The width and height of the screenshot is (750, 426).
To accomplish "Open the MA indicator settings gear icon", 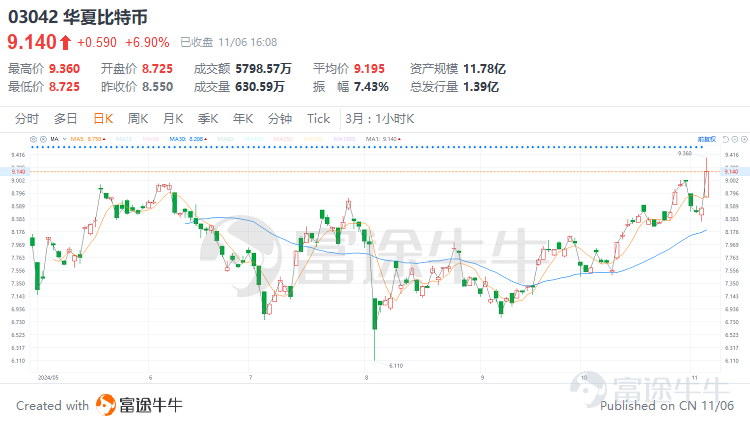I will [33, 139].
